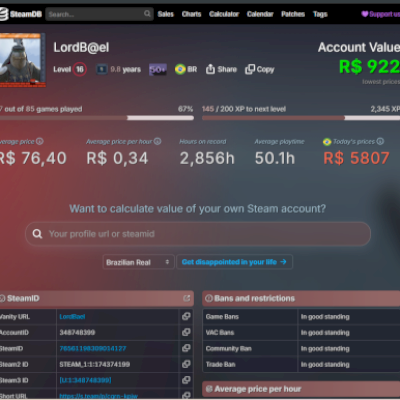Click the LordB@el profile avatar

pos(22,60)
